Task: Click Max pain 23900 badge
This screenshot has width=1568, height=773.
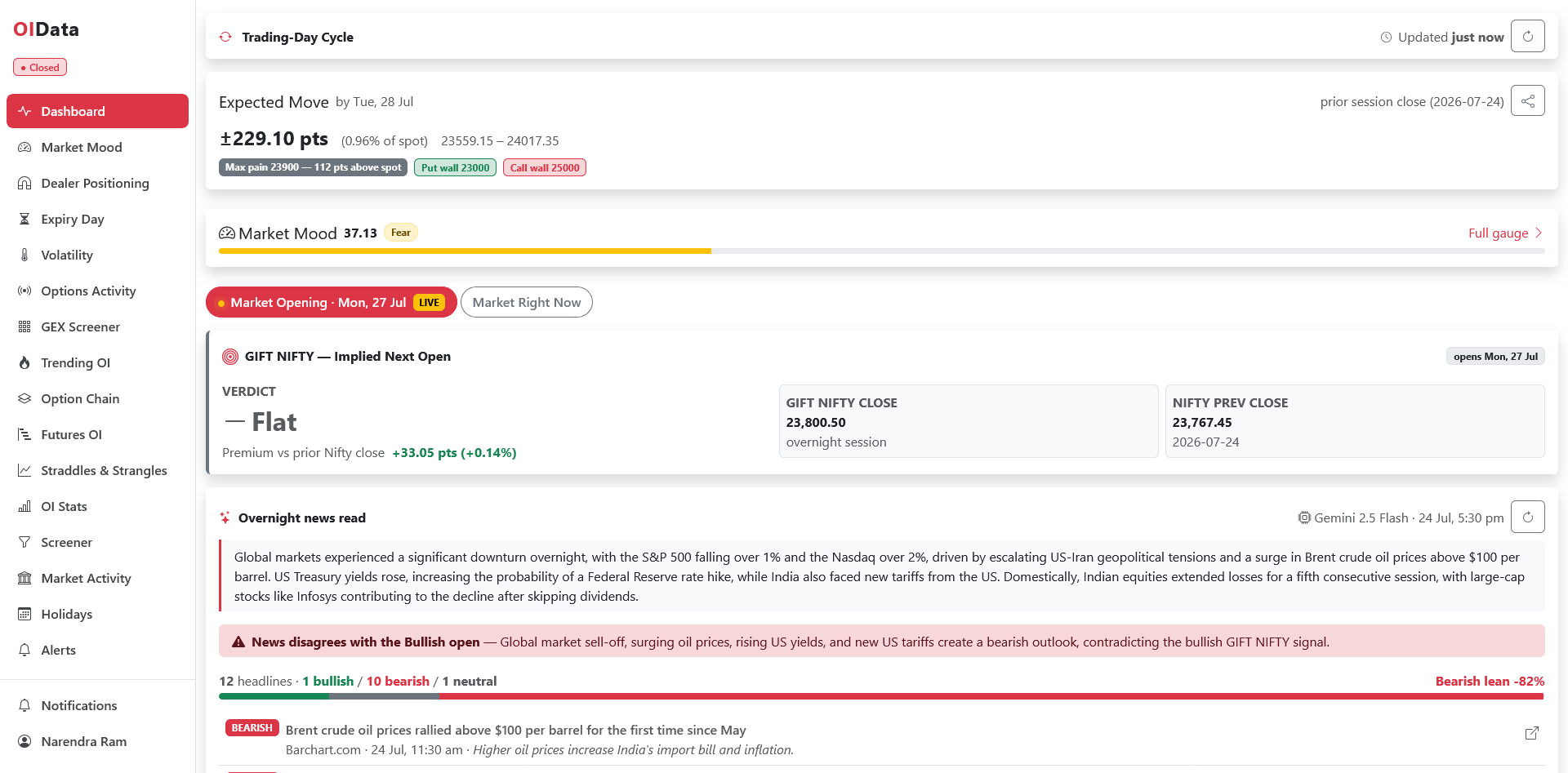Action: click(313, 167)
